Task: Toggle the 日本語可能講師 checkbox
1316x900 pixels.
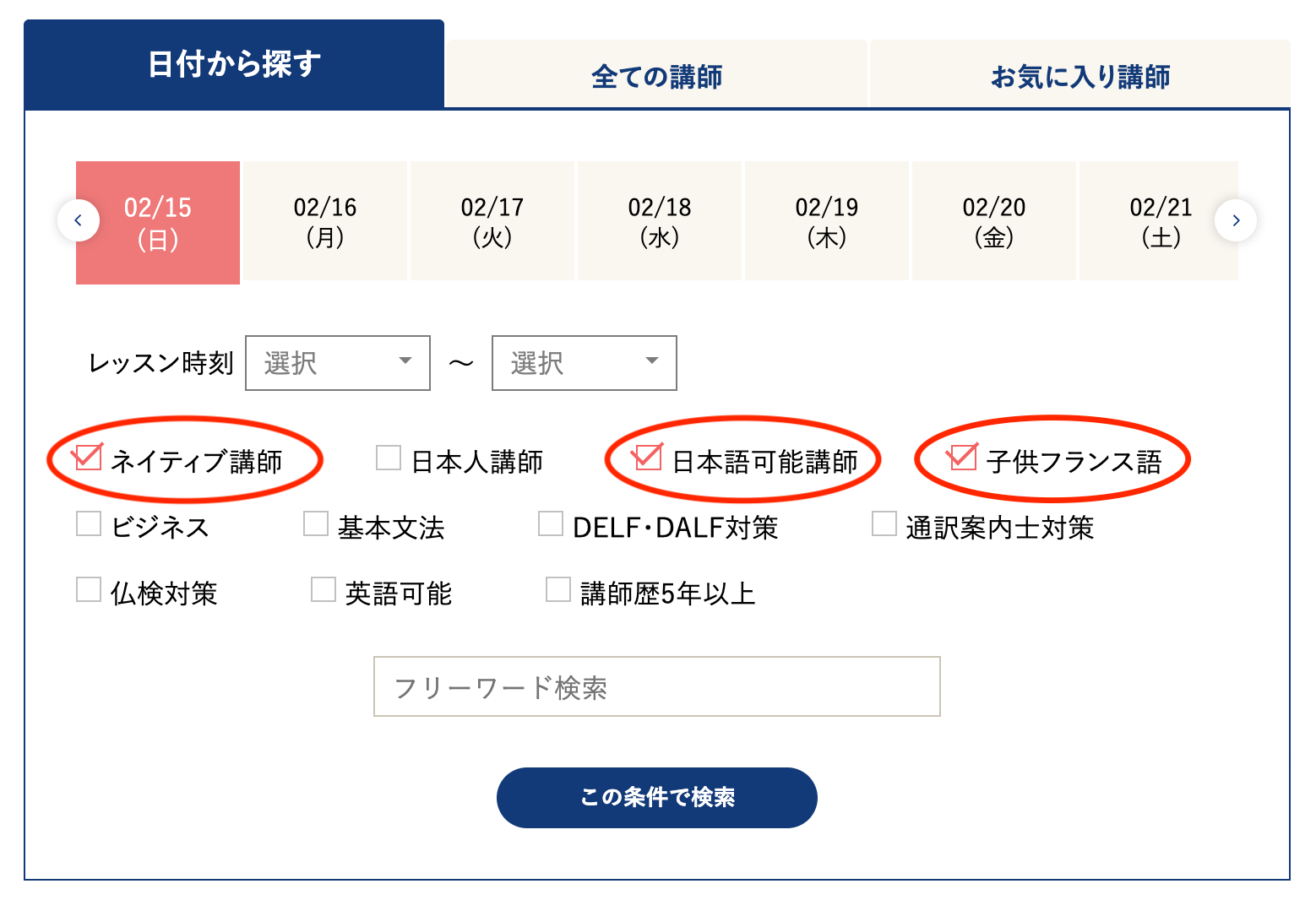Action: click(x=647, y=458)
